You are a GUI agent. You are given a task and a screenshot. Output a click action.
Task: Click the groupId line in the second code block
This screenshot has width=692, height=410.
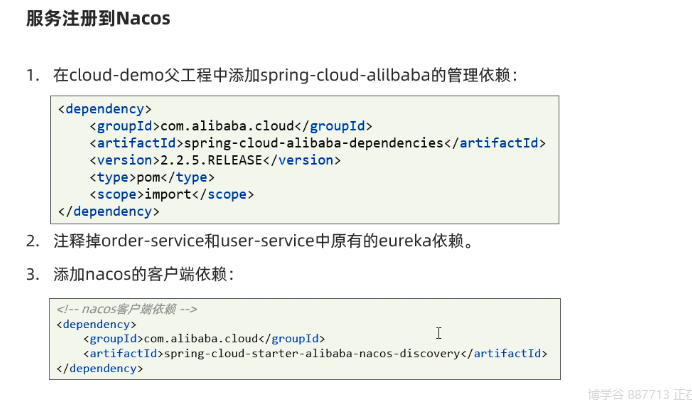pos(204,339)
